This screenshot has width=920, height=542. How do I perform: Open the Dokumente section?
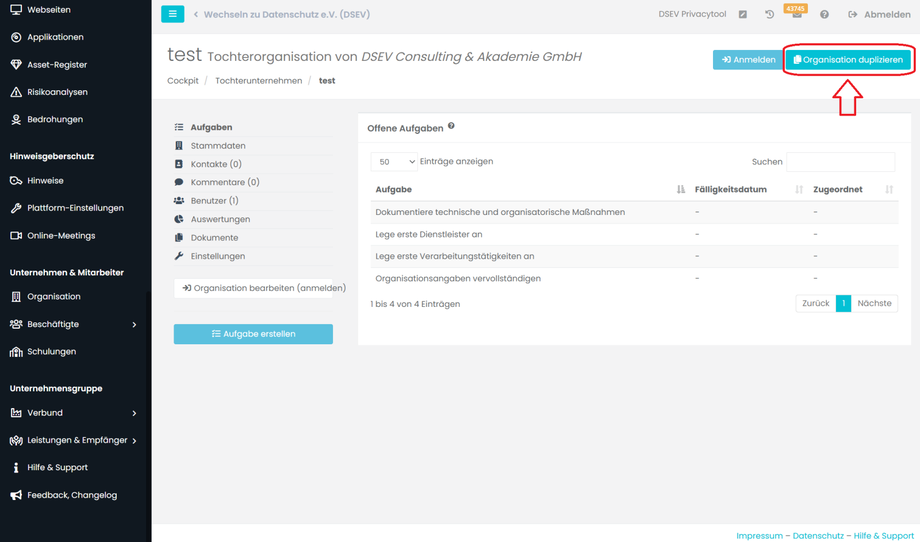pos(214,238)
